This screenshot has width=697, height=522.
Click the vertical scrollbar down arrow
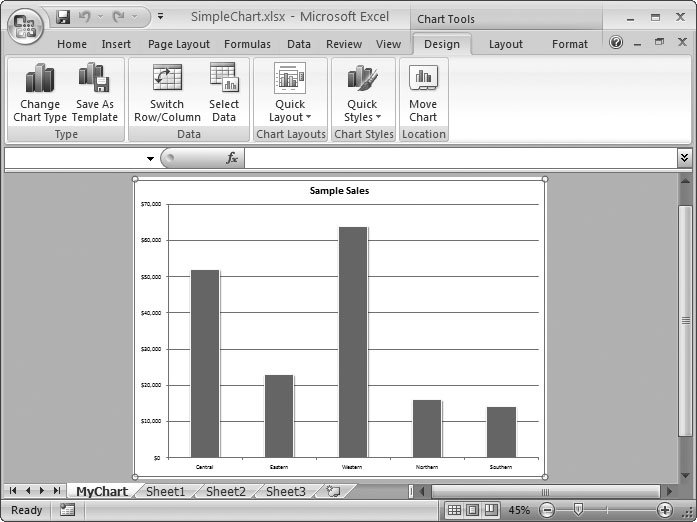[685, 475]
